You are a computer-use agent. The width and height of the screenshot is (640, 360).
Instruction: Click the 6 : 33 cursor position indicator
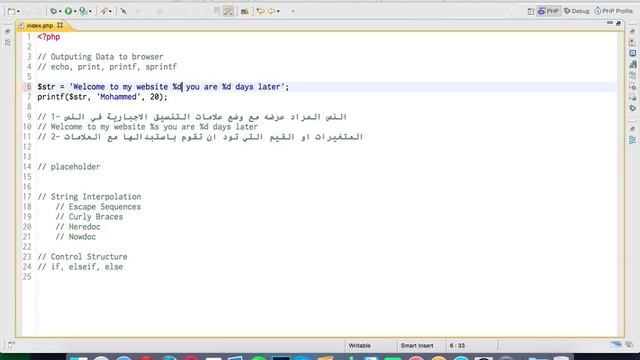click(x=457, y=345)
